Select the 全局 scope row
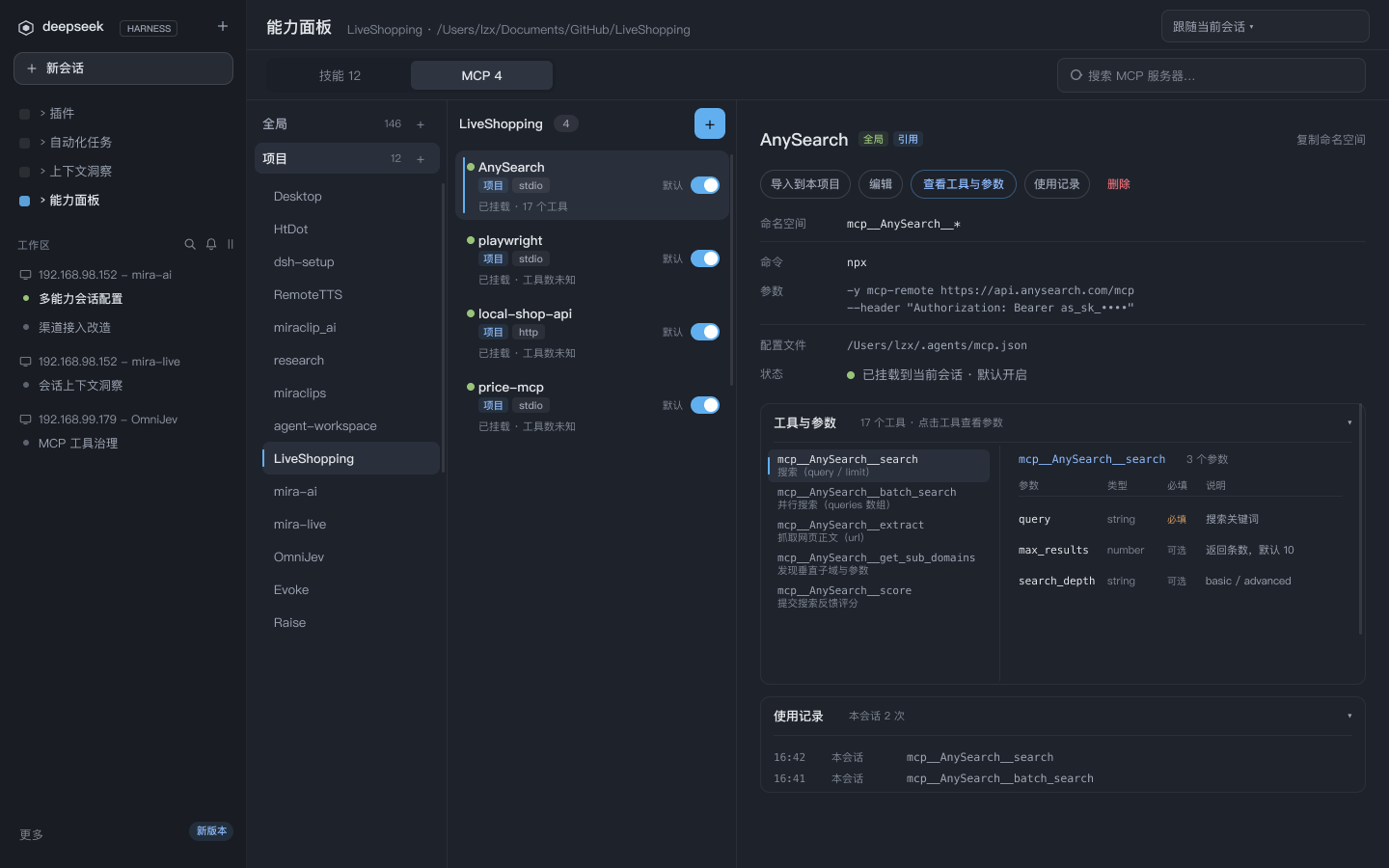1389x868 pixels. pos(347,124)
